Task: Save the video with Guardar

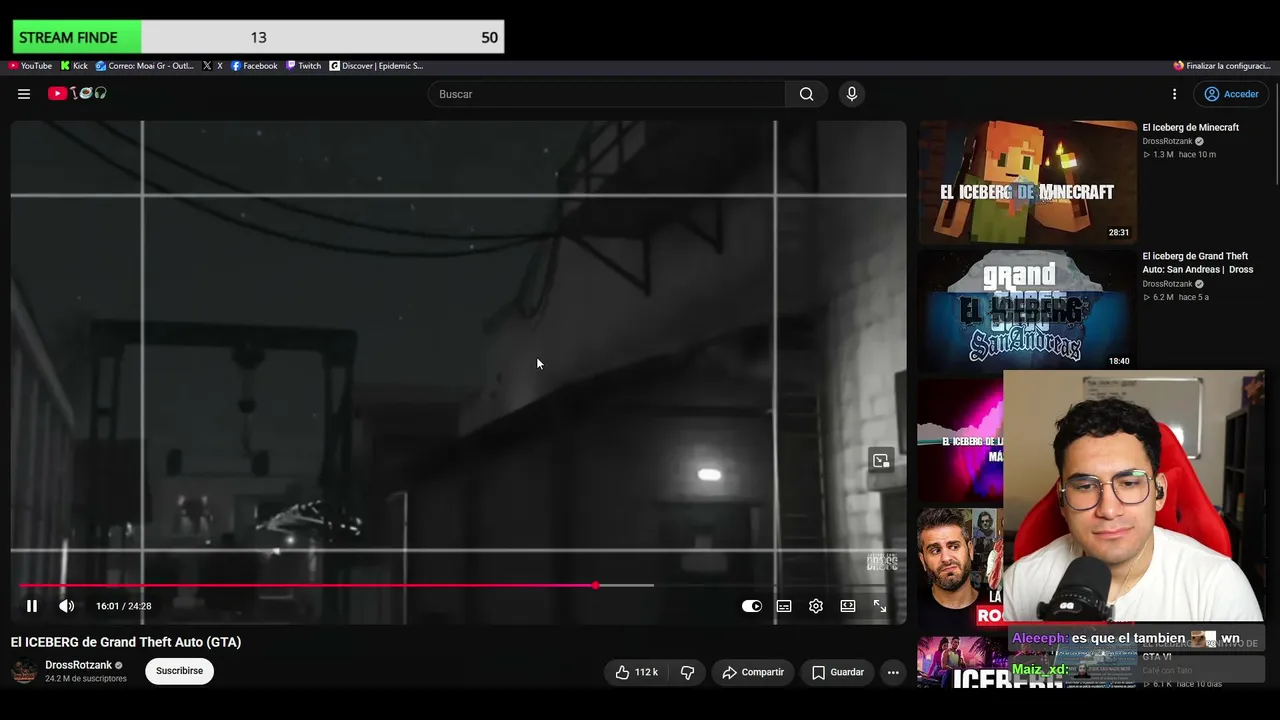Action: pyautogui.click(x=837, y=672)
